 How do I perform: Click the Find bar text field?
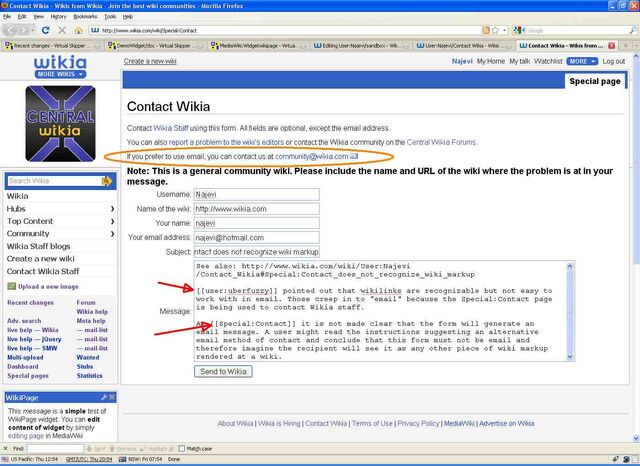(x=56, y=448)
